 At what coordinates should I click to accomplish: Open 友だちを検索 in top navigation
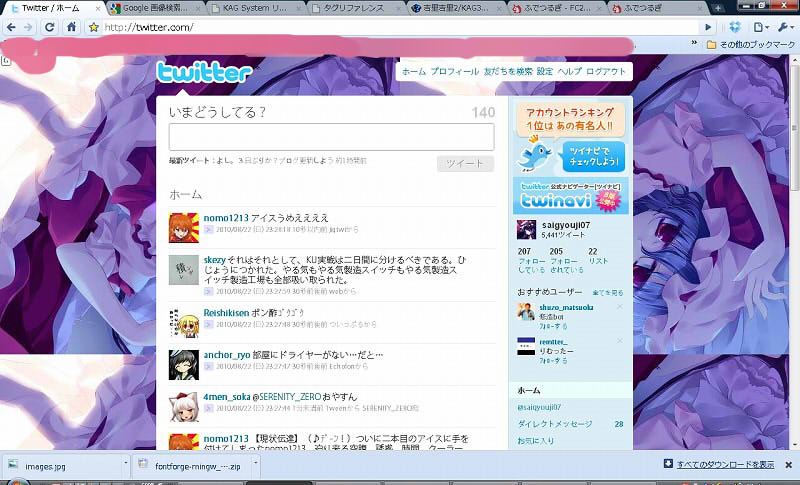coord(508,72)
